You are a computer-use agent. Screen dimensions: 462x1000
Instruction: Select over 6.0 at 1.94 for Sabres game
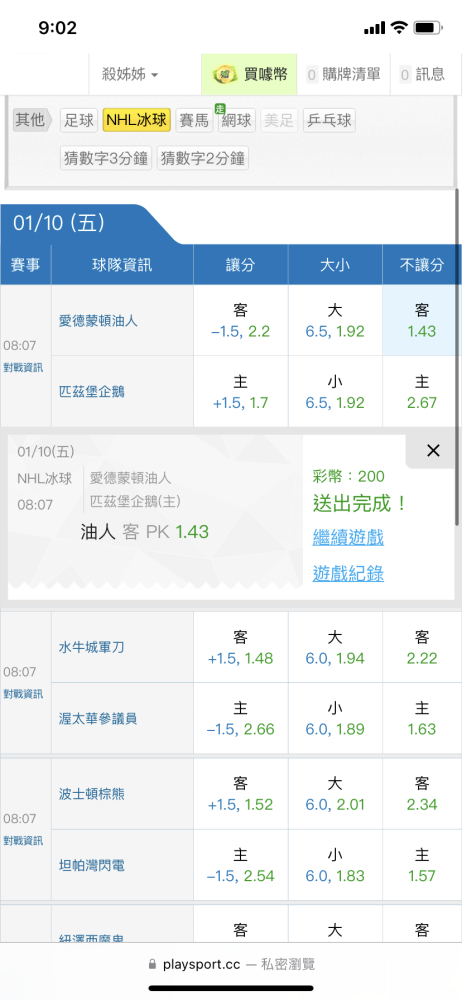tap(335, 647)
